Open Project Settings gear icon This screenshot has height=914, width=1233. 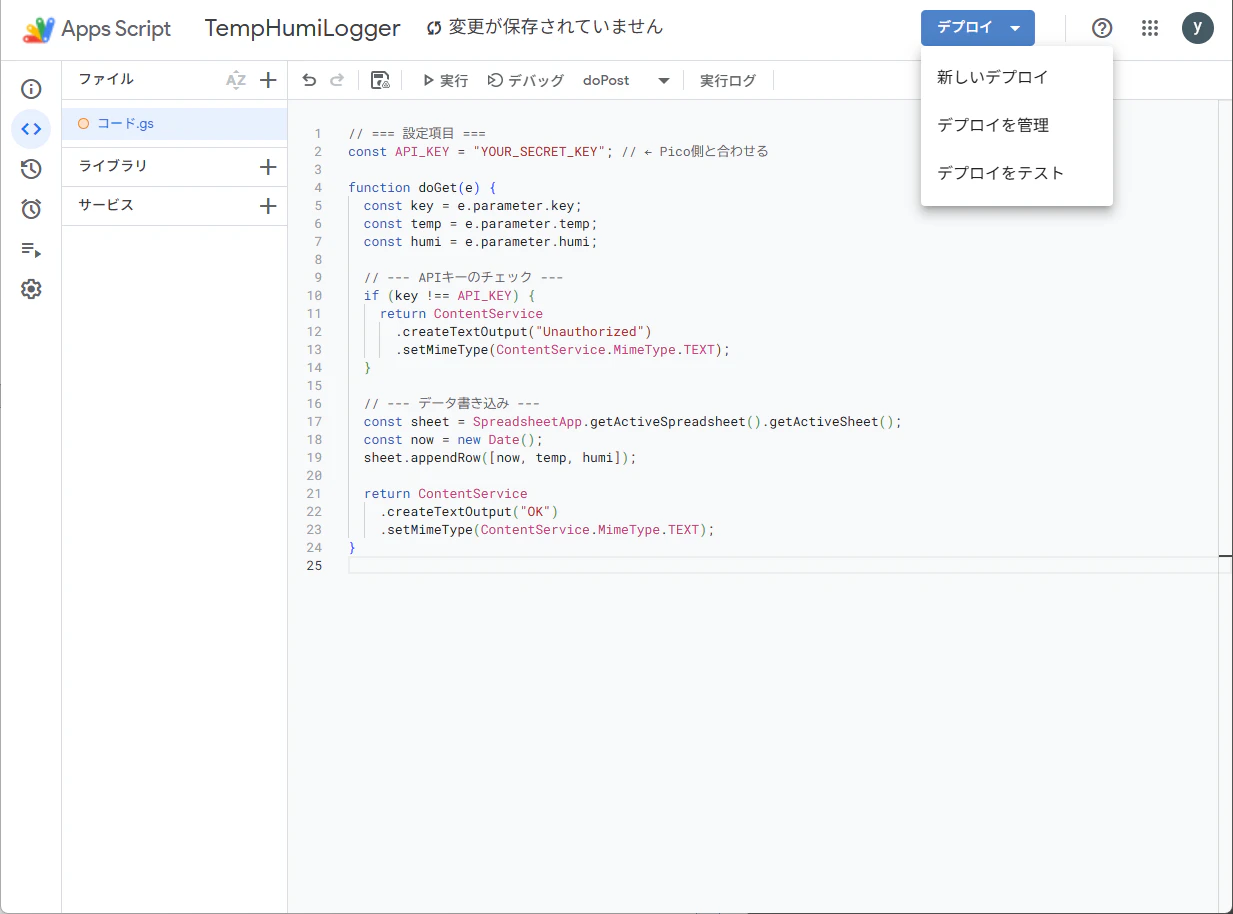31,289
